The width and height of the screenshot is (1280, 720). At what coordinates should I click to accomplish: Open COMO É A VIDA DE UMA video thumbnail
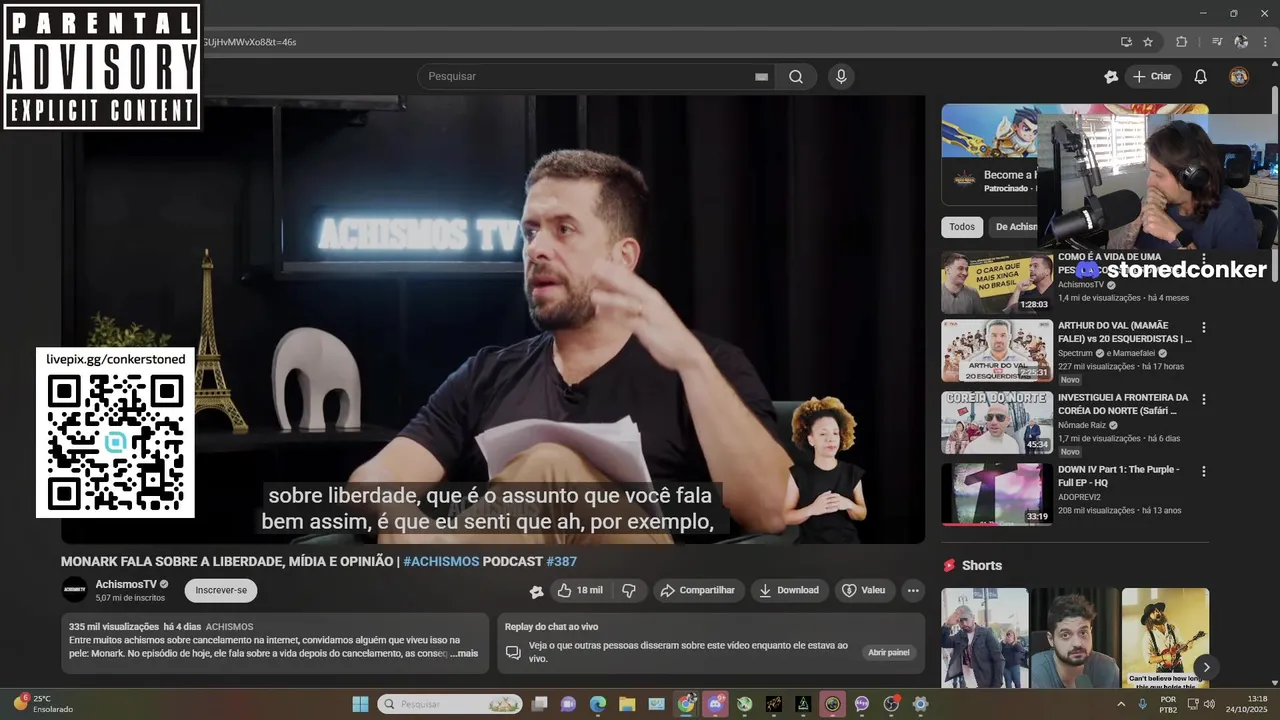tap(997, 282)
